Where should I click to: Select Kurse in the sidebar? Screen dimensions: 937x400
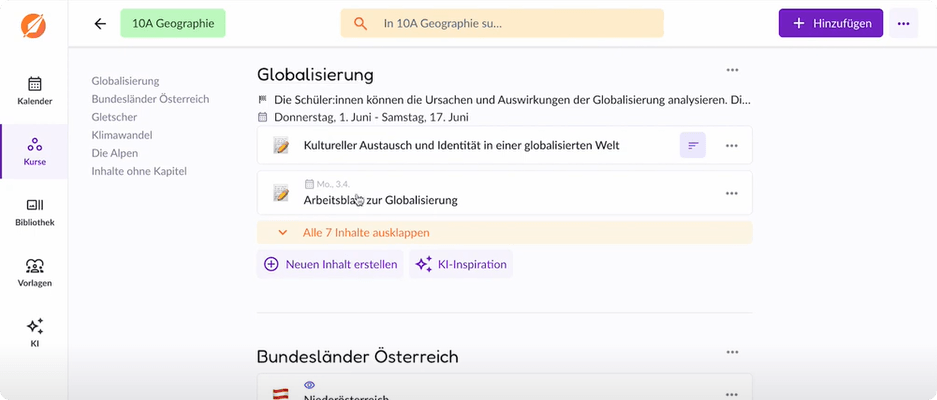coord(34,151)
